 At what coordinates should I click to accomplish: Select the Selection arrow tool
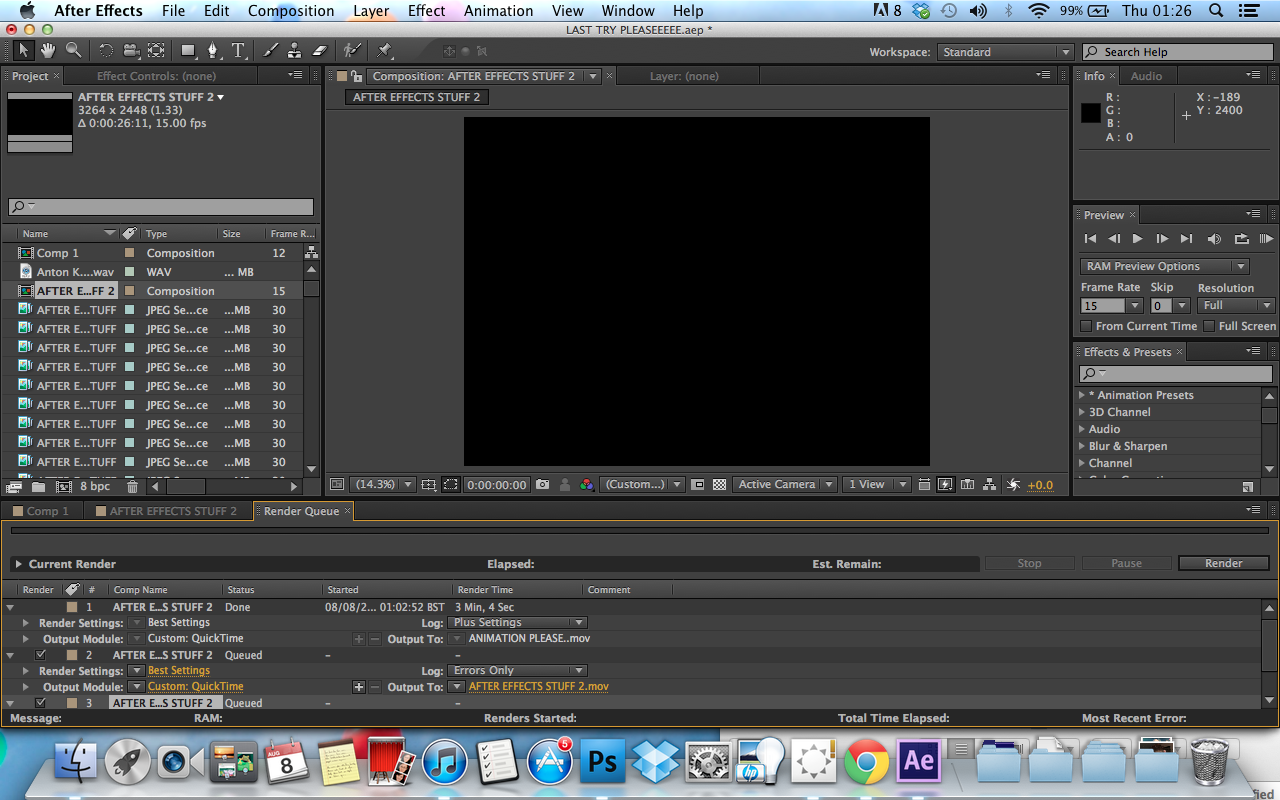click(23, 50)
